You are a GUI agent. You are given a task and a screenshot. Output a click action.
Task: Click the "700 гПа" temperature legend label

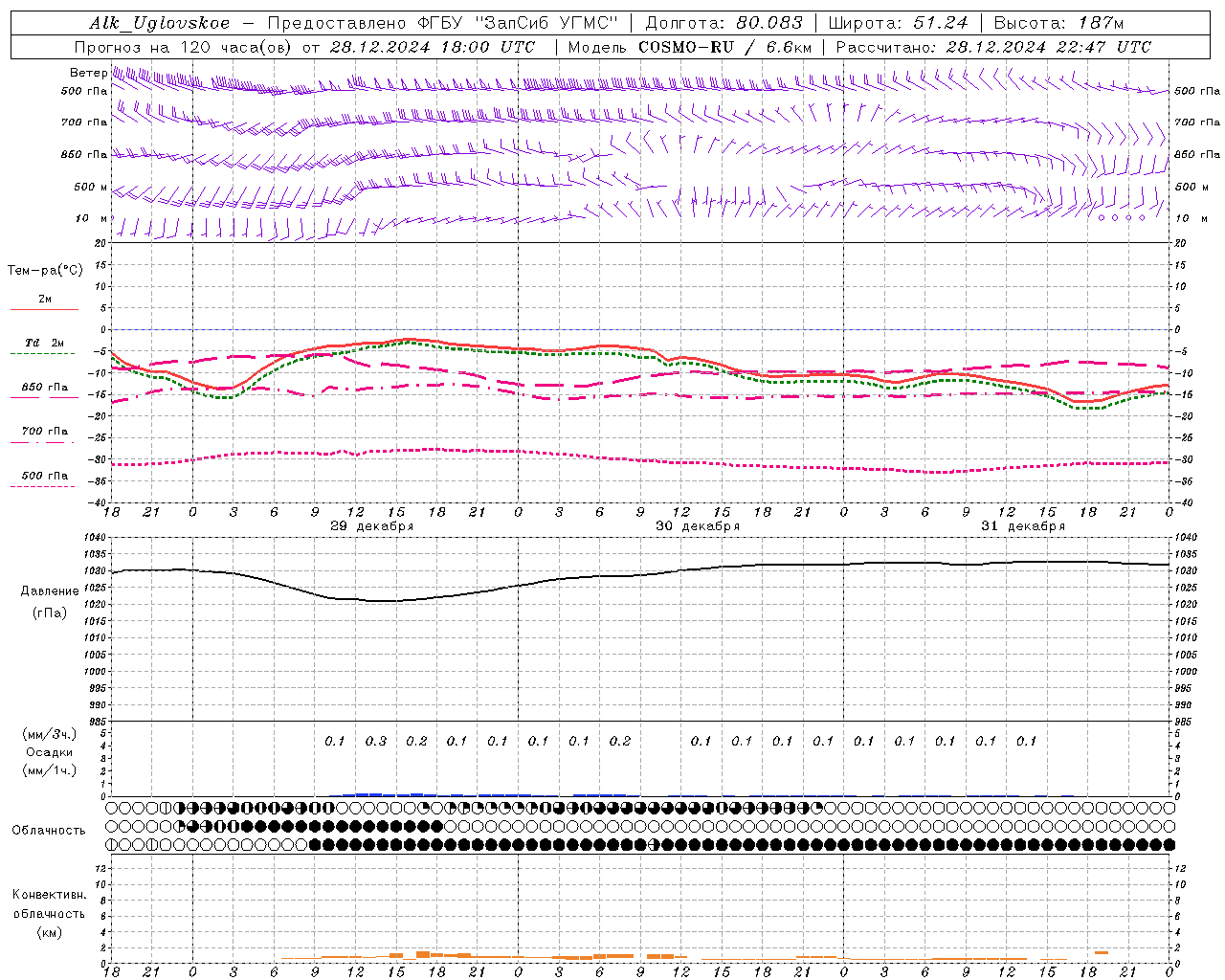[45, 432]
